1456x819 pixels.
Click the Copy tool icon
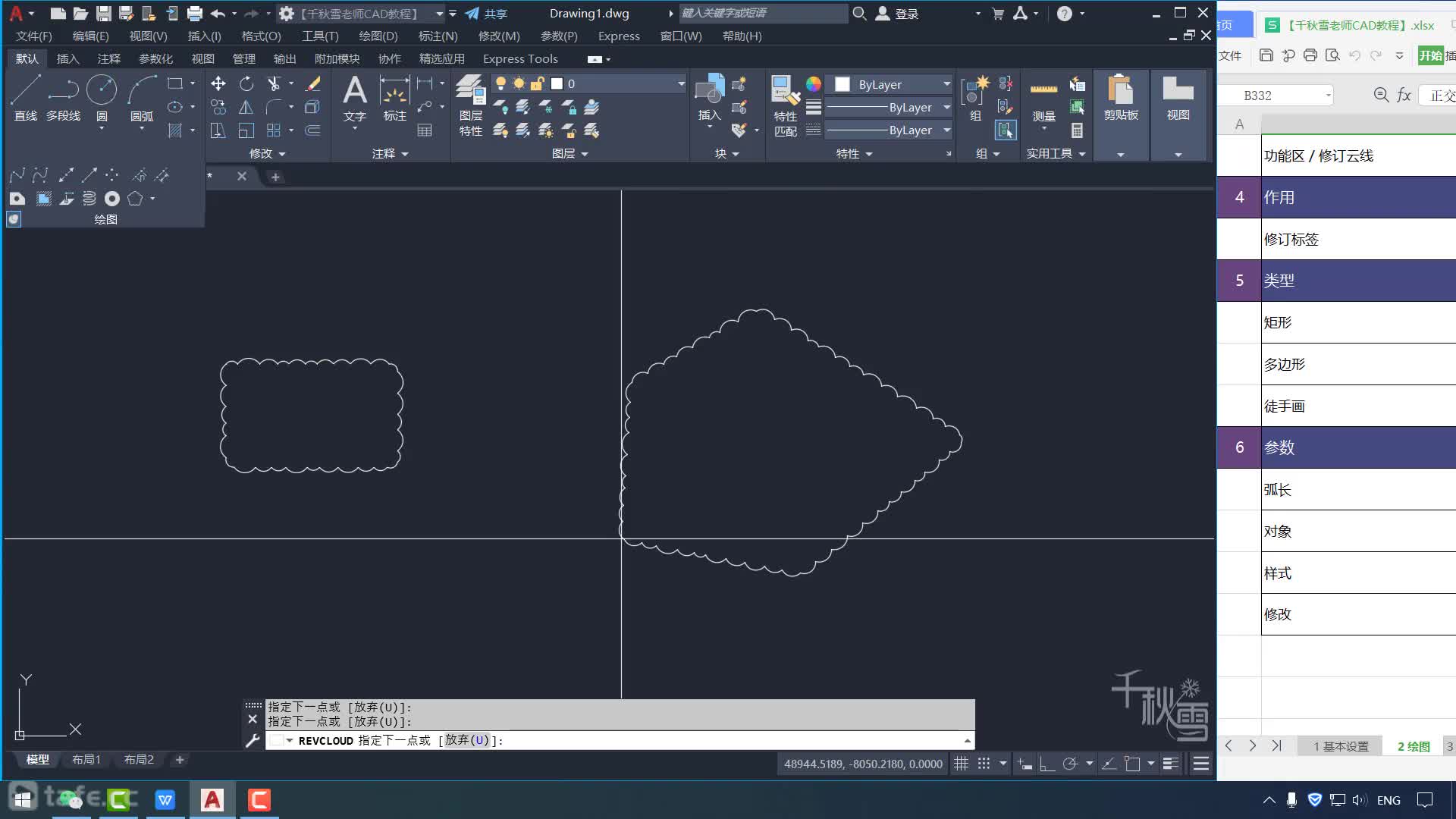pyautogui.click(x=218, y=107)
